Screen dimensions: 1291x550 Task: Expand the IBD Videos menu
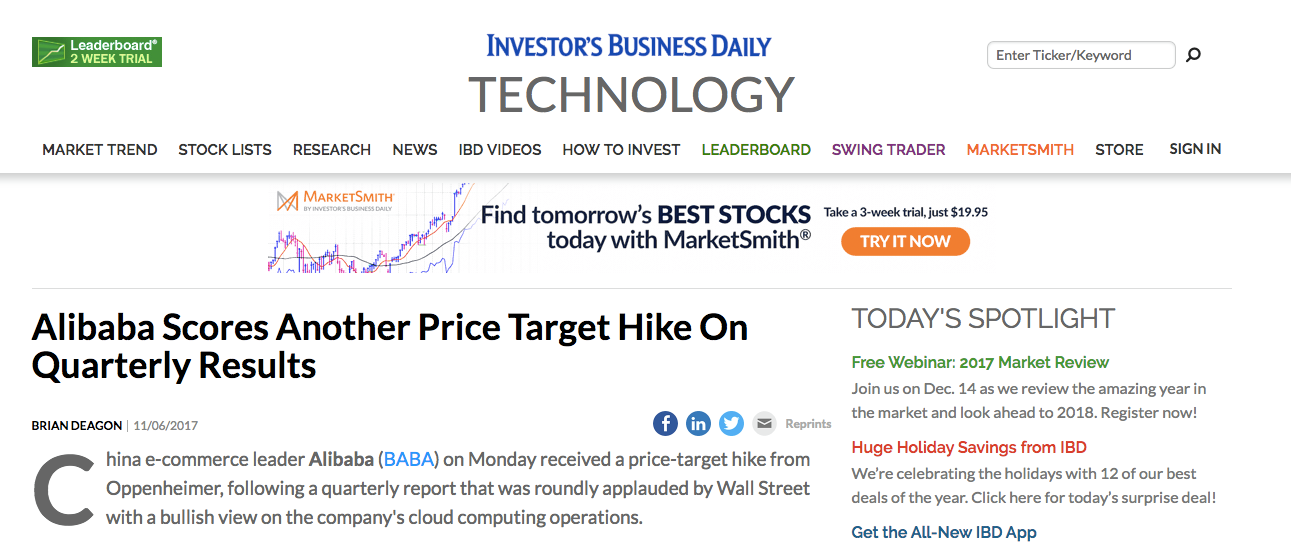pyautogui.click(x=500, y=149)
